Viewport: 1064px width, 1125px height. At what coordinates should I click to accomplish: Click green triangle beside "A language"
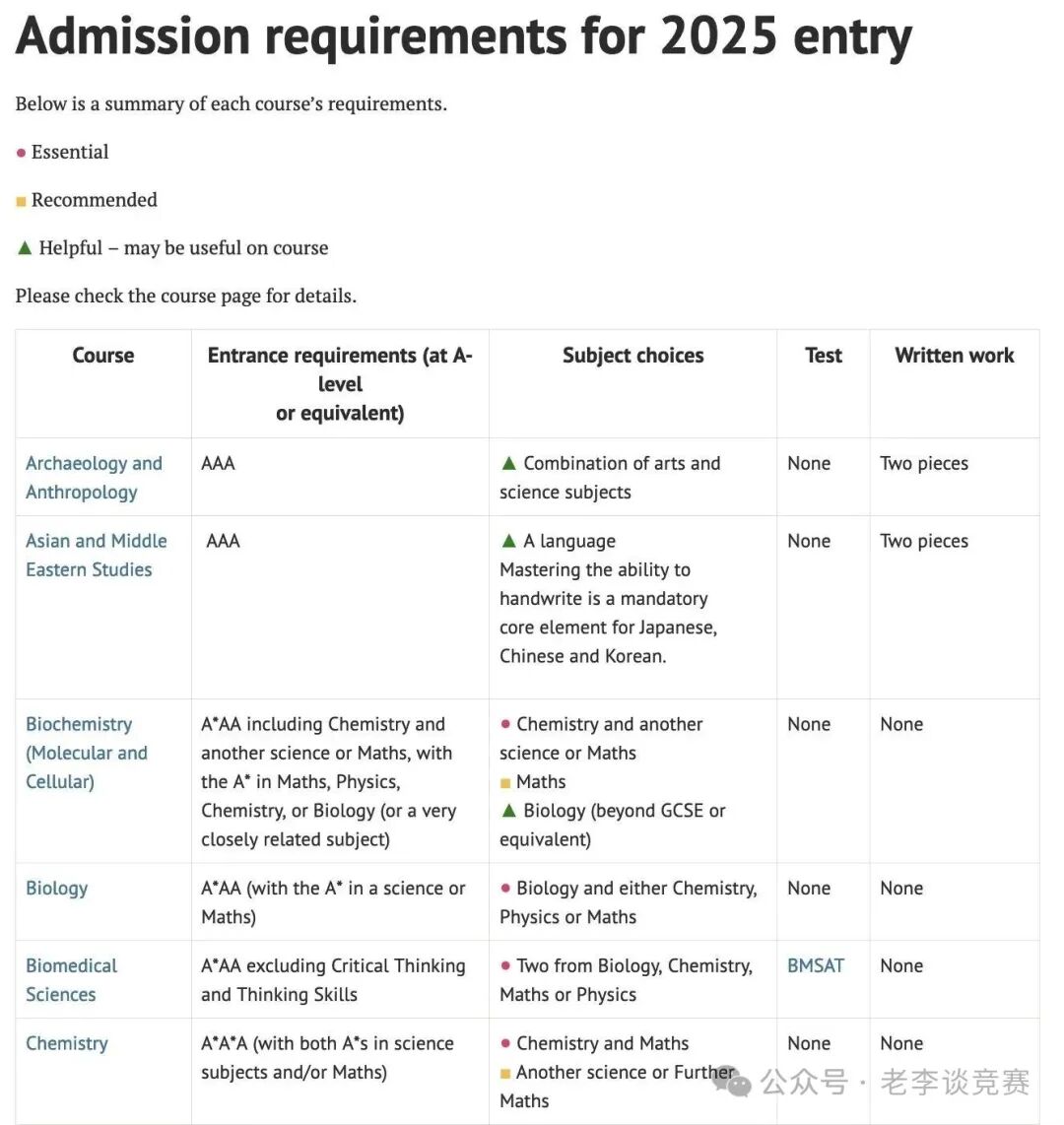[508, 541]
